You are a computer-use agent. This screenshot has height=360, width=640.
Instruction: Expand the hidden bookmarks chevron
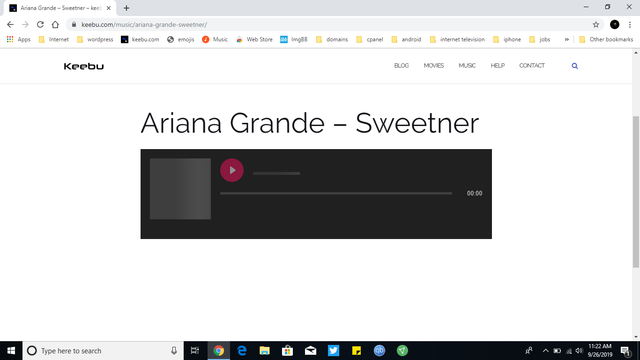point(567,40)
